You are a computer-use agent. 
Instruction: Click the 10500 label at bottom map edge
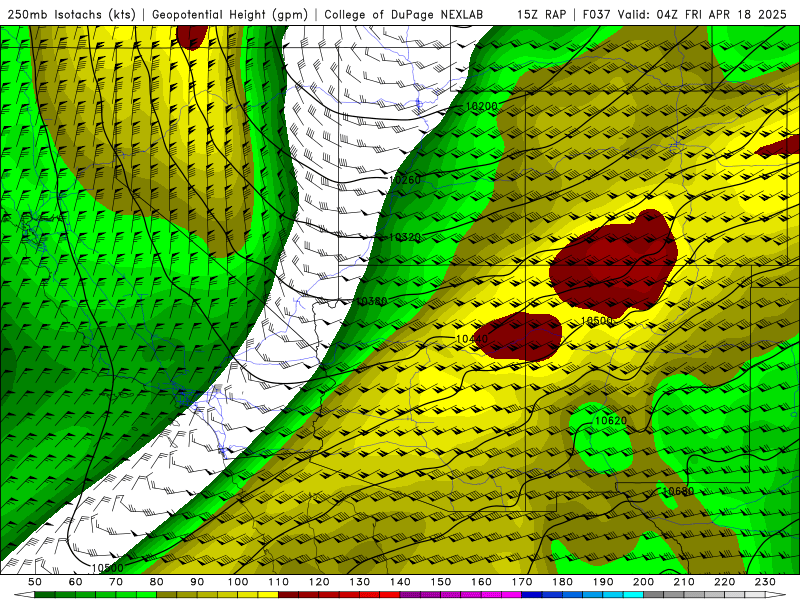pos(107,568)
